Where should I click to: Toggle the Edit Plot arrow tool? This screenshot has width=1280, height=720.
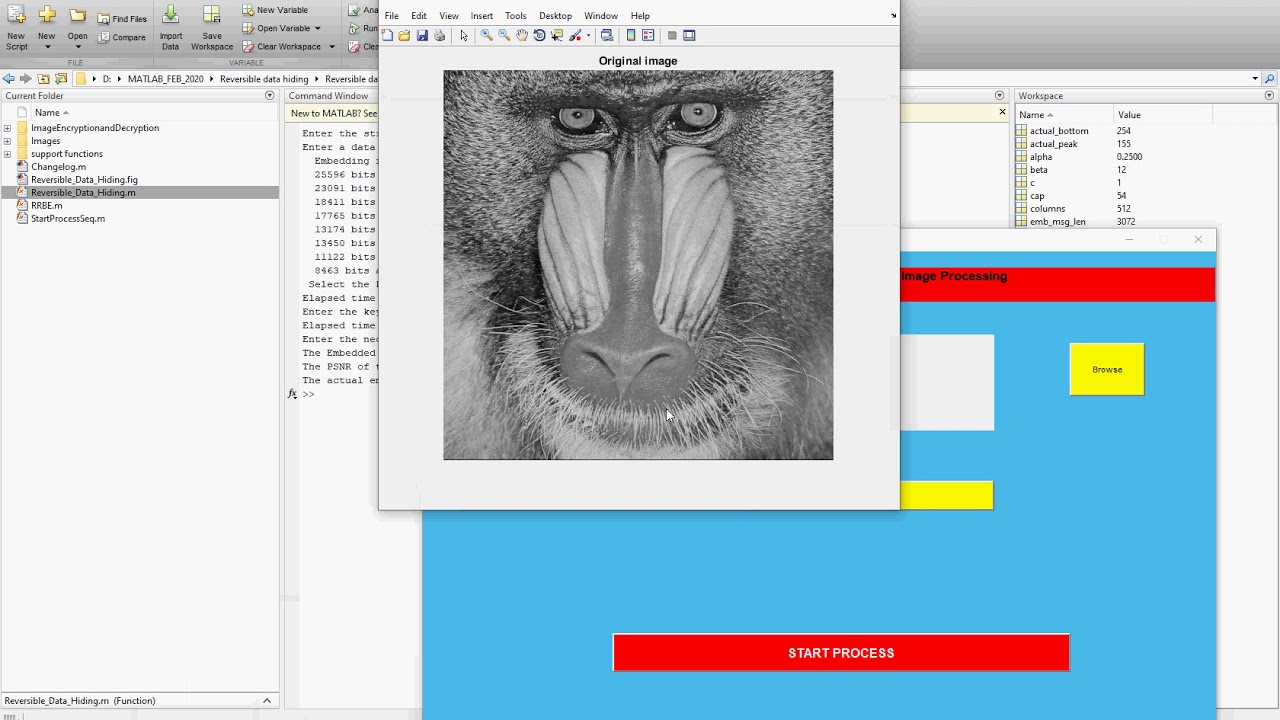tap(464, 35)
